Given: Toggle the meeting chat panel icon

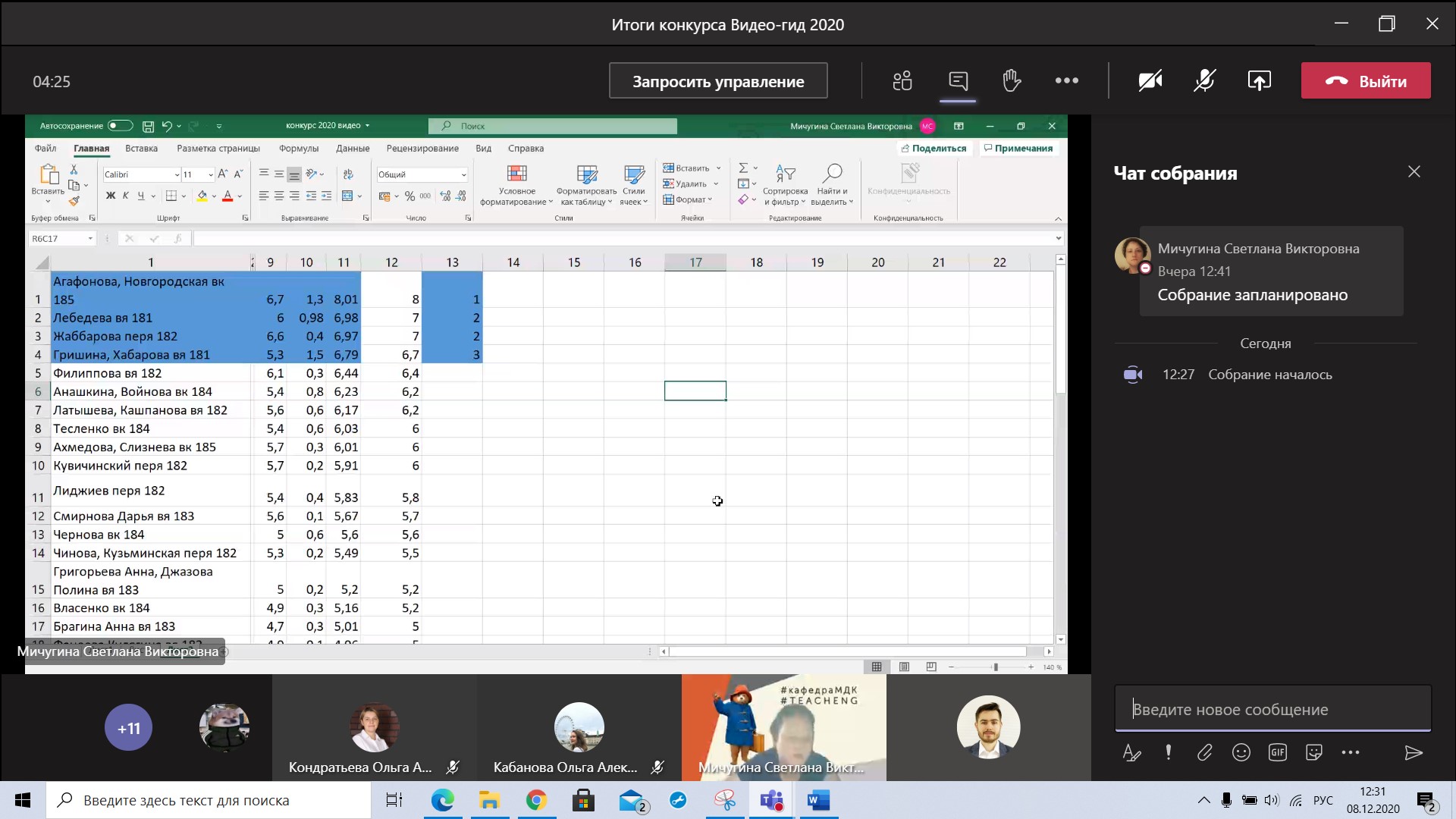Looking at the screenshot, I should [x=958, y=81].
